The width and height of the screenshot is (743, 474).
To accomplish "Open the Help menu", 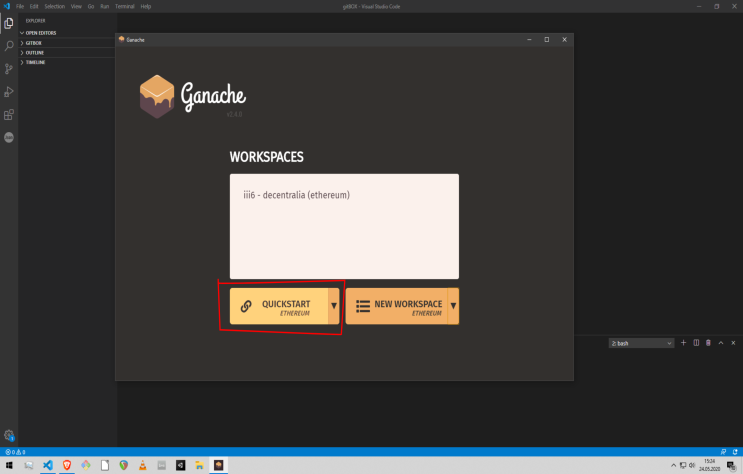I will 146,7.
